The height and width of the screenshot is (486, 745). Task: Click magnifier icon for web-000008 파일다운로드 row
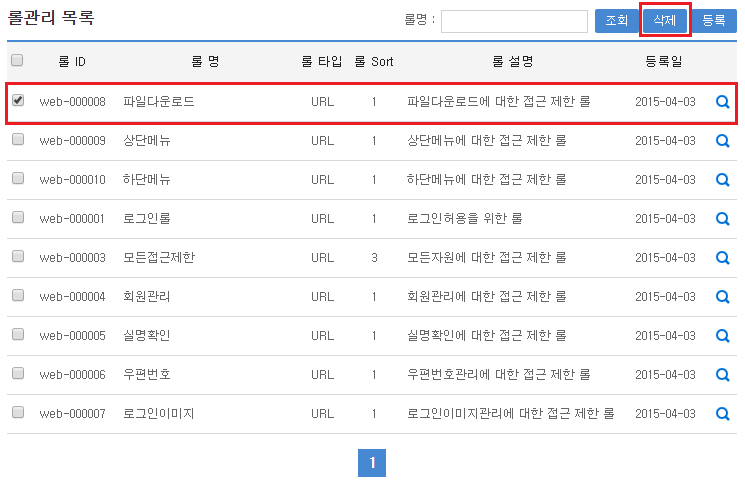point(723,102)
